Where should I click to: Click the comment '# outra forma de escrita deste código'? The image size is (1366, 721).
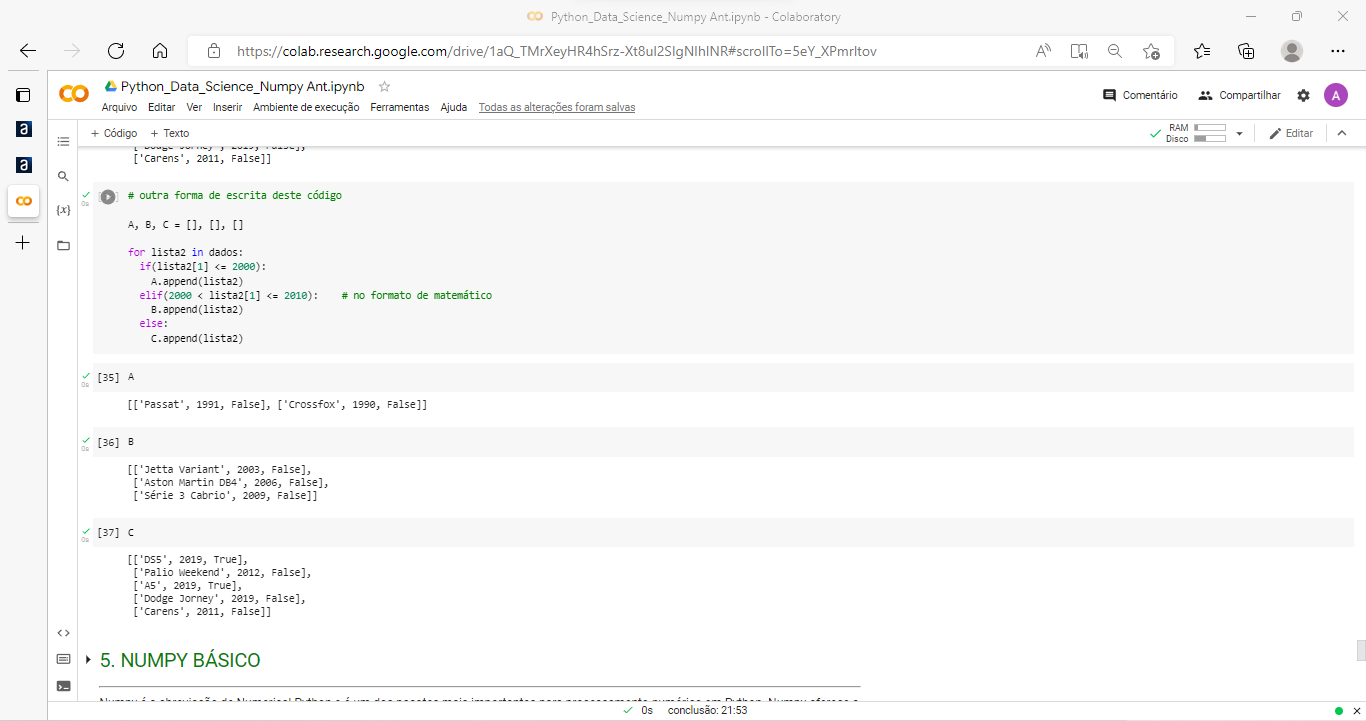pos(235,196)
